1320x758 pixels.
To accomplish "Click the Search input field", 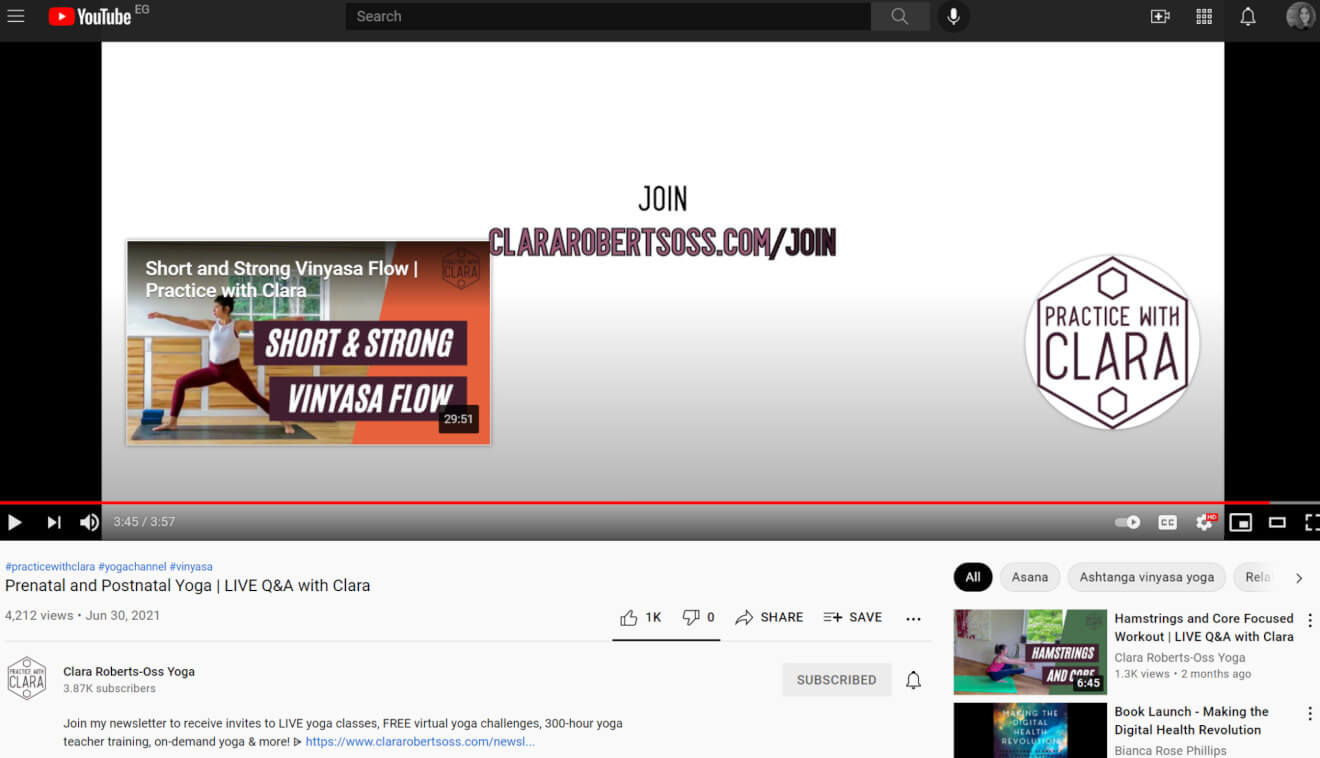I will click(608, 16).
